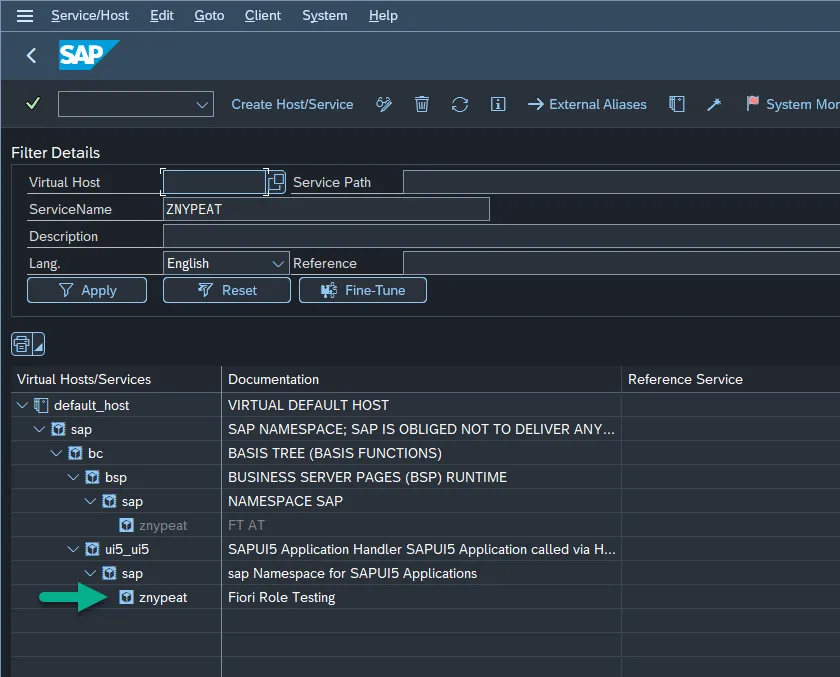Open the System menu
This screenshot has width=840, height=677.
[325, 16]
